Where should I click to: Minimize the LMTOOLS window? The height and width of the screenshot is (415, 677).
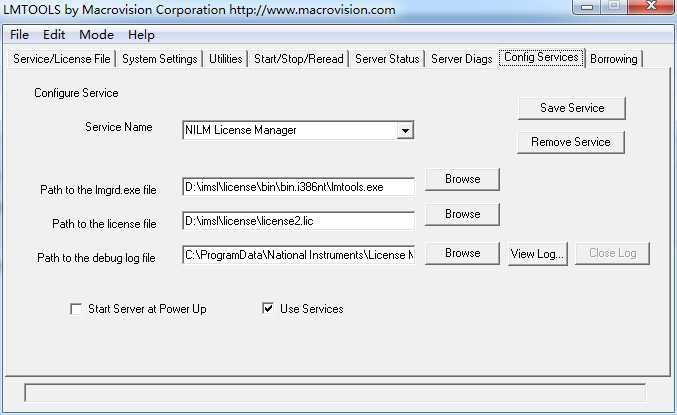tap(587, 6)
